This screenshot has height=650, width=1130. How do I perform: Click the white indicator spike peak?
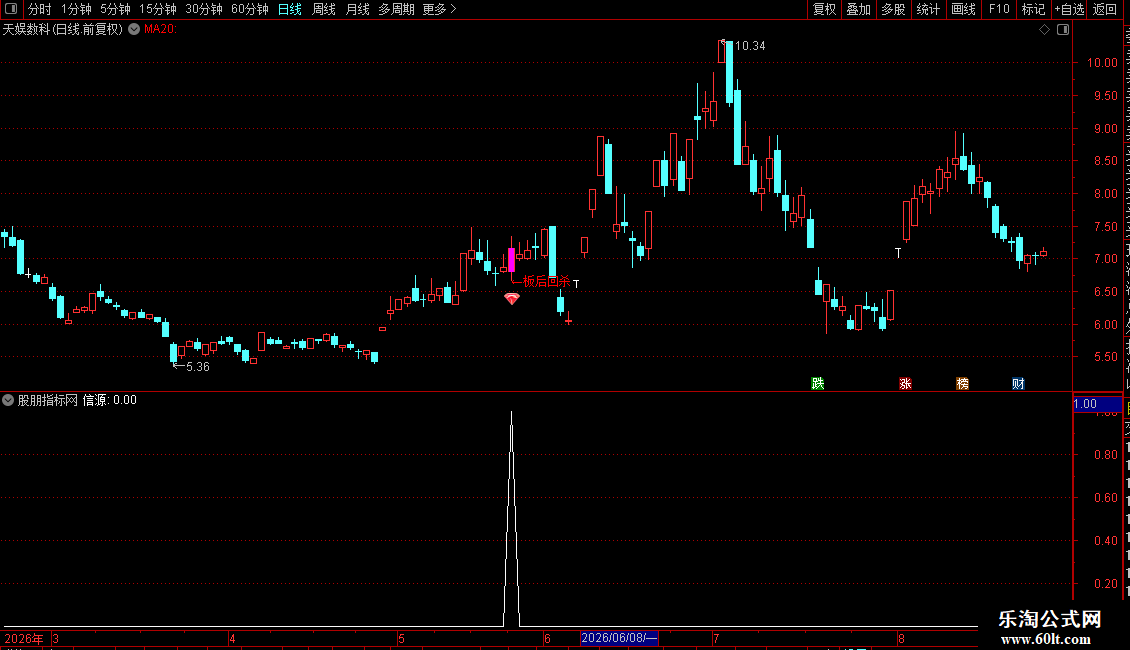click(x=512, y=413)
